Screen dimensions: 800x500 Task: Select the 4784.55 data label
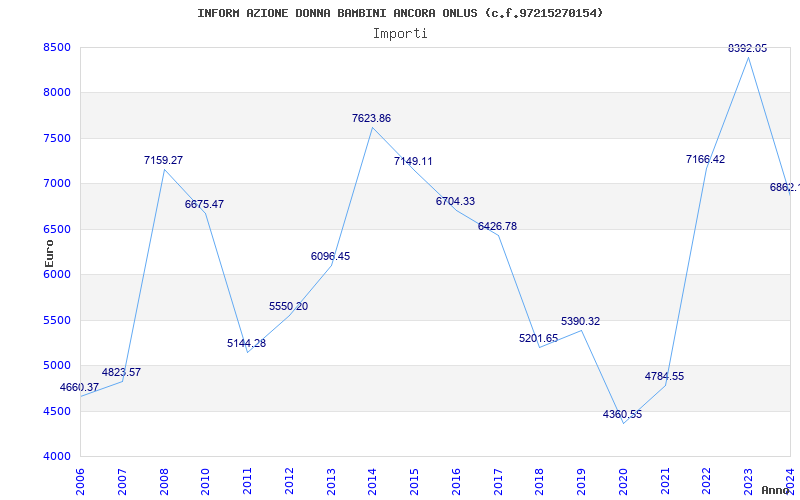click(x=664, y=377)
